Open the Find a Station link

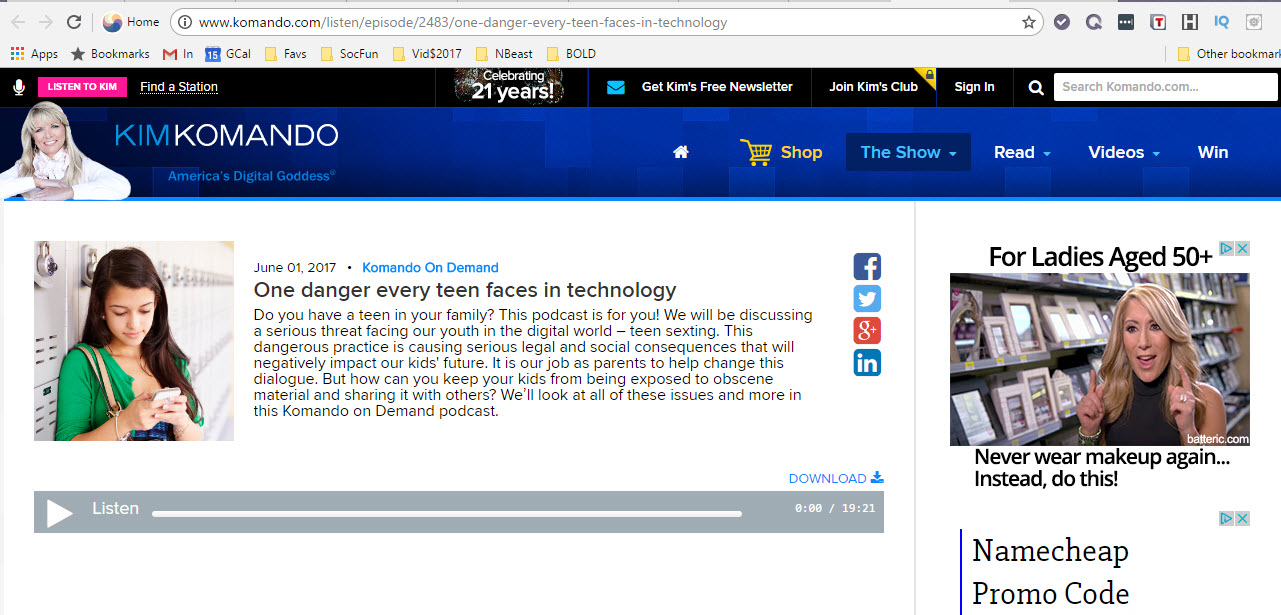pos(179,87)
